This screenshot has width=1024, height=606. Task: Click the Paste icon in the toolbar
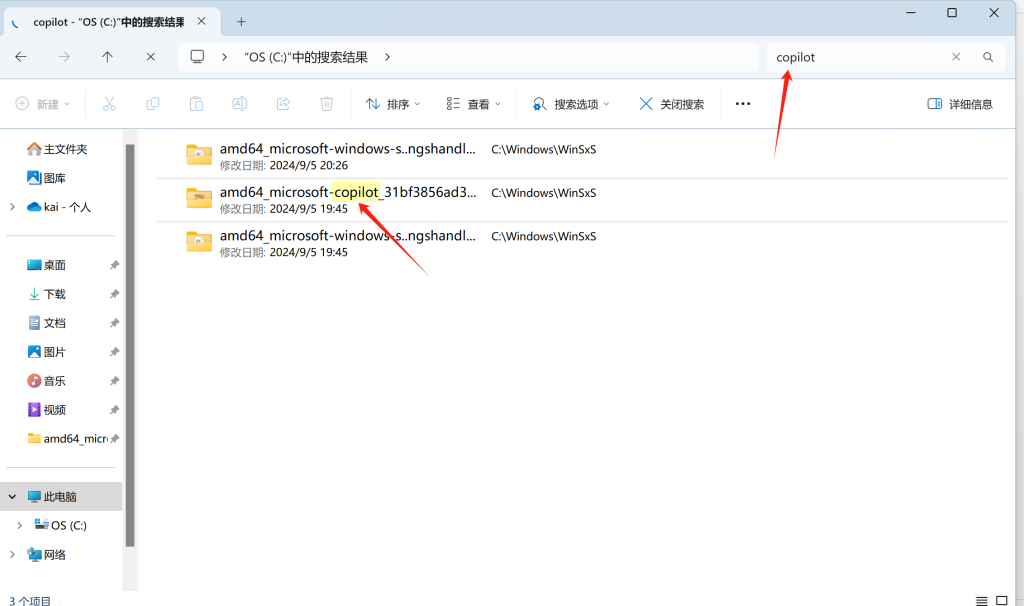click(x=196, y=103)
